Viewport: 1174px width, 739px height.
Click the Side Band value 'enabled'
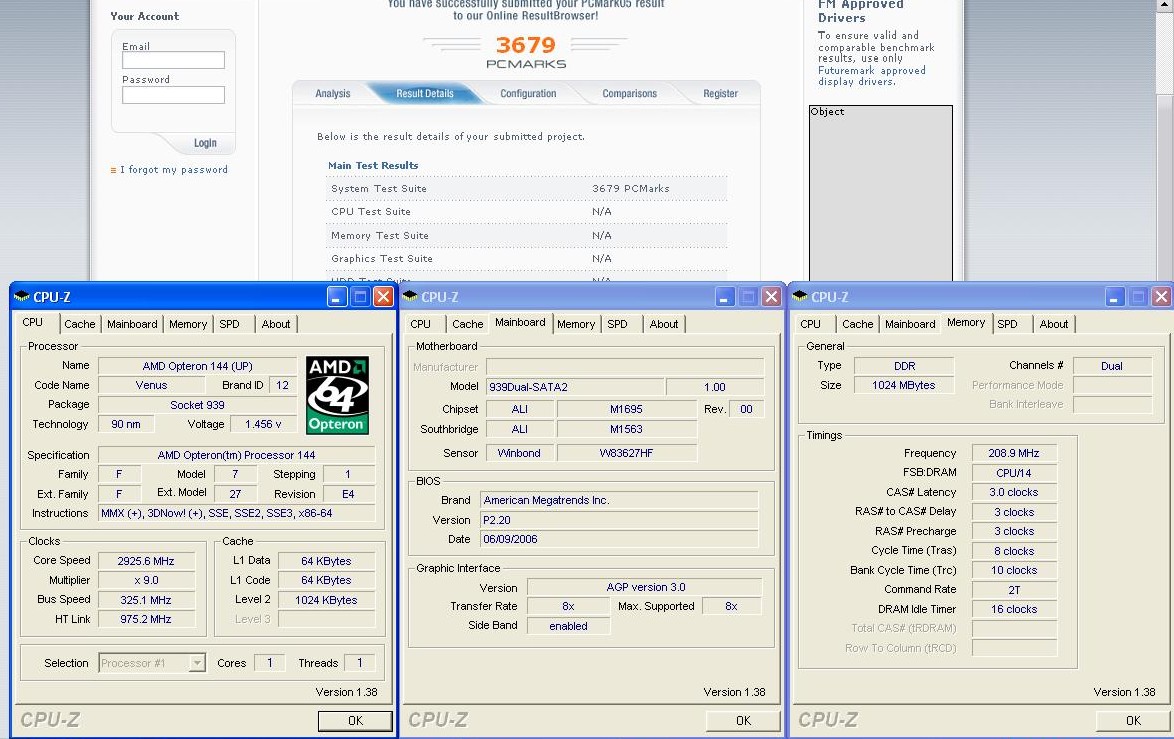pos(568,626)
